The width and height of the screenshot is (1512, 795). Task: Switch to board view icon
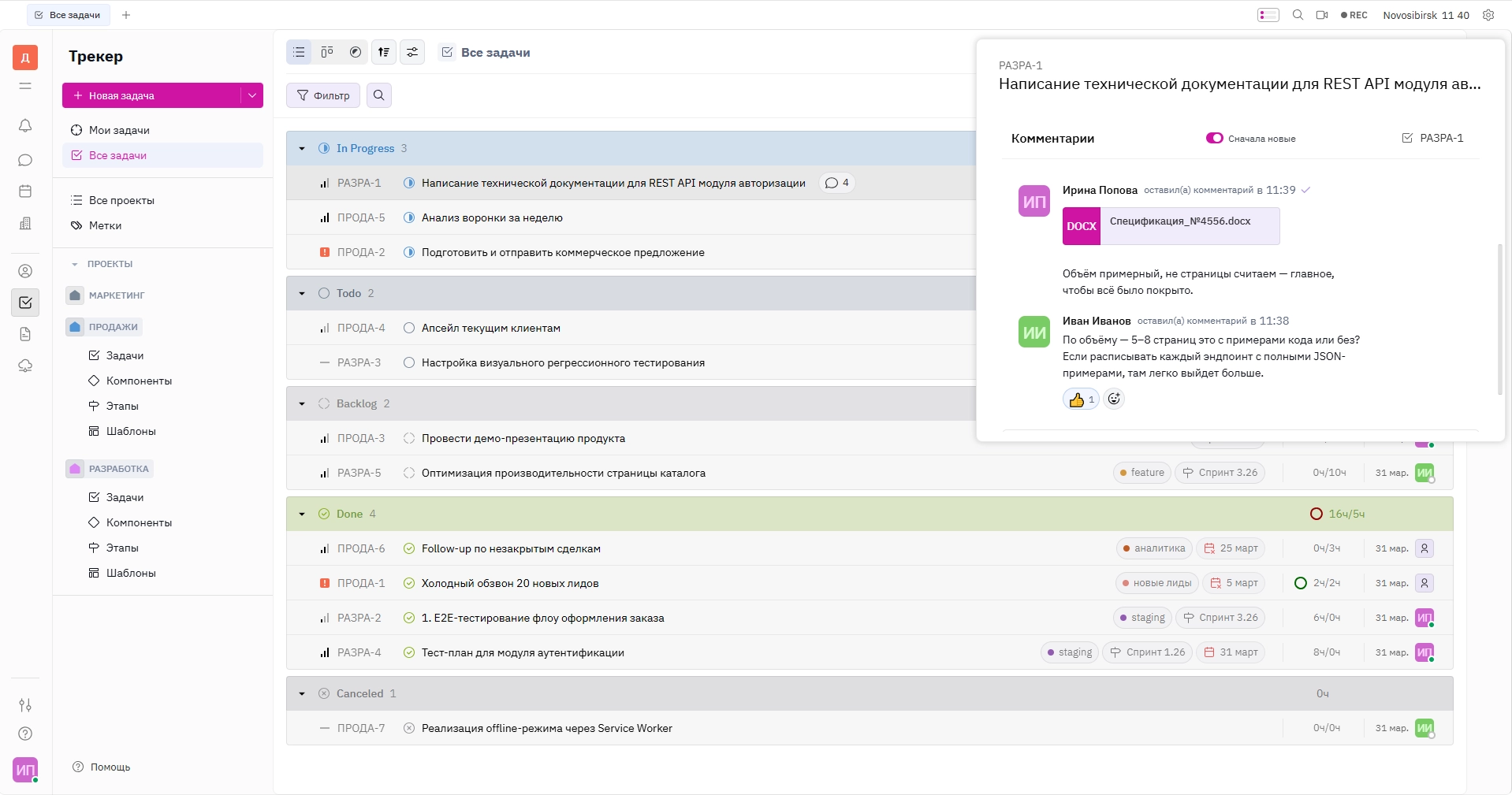pyautogui.click(x=327, y=52)
